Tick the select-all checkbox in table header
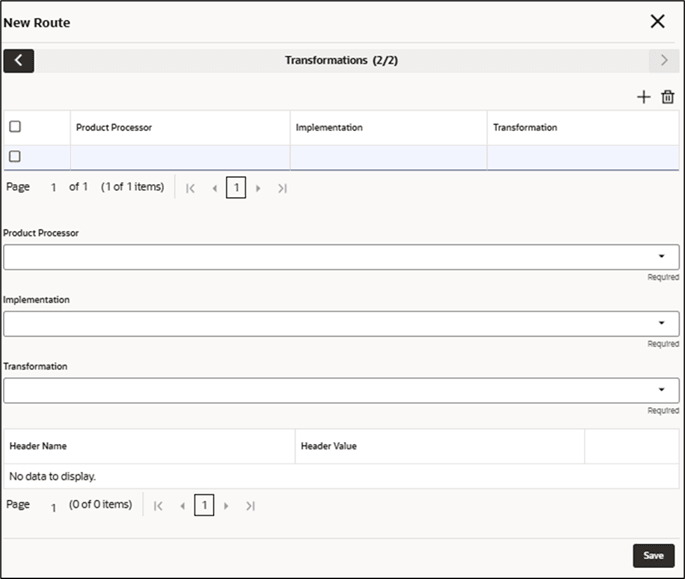Viewport: 685px width, 579px height. [x=15, y=127]
